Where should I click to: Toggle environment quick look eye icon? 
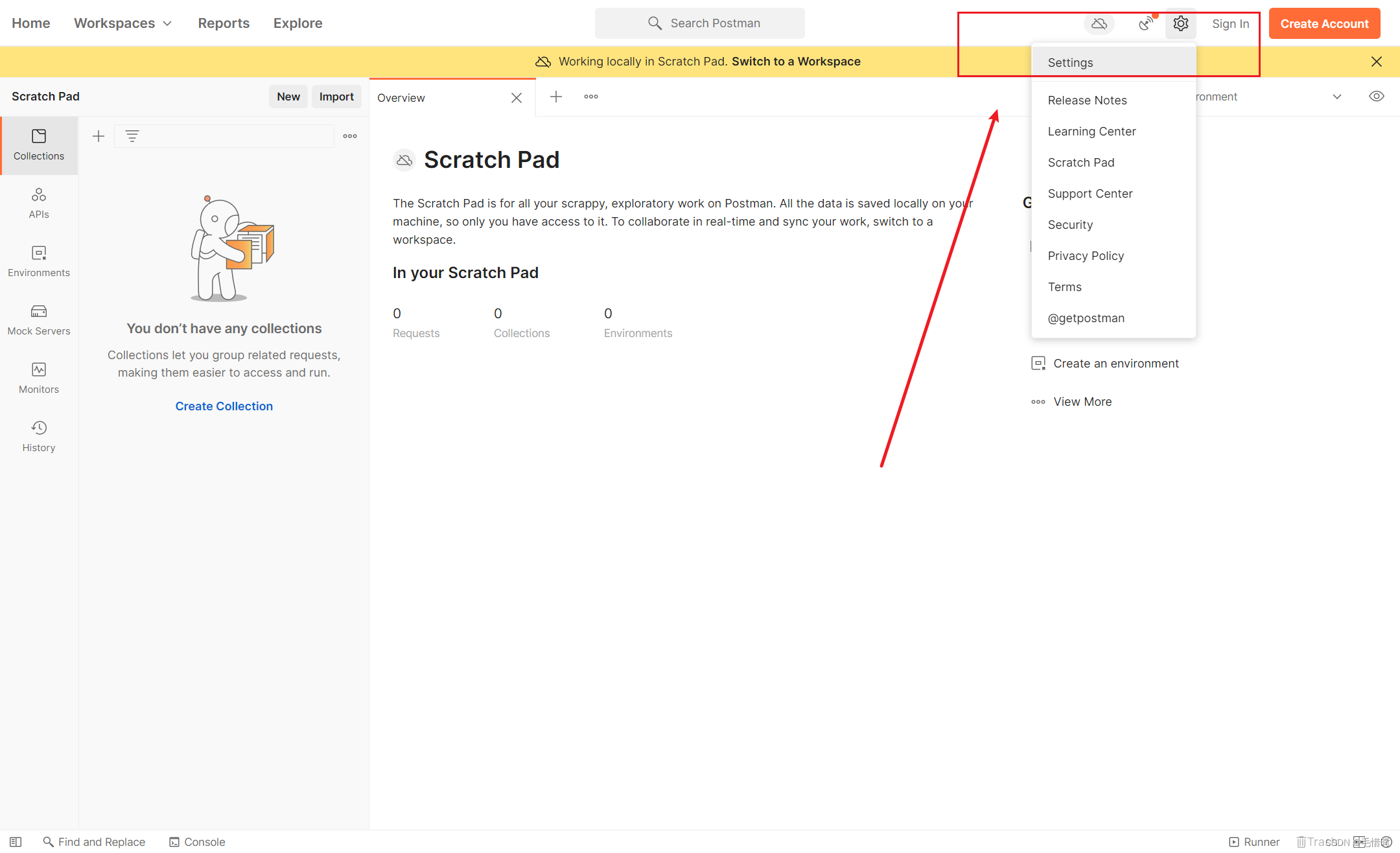pyautogui.click(x=1377, y=97)
